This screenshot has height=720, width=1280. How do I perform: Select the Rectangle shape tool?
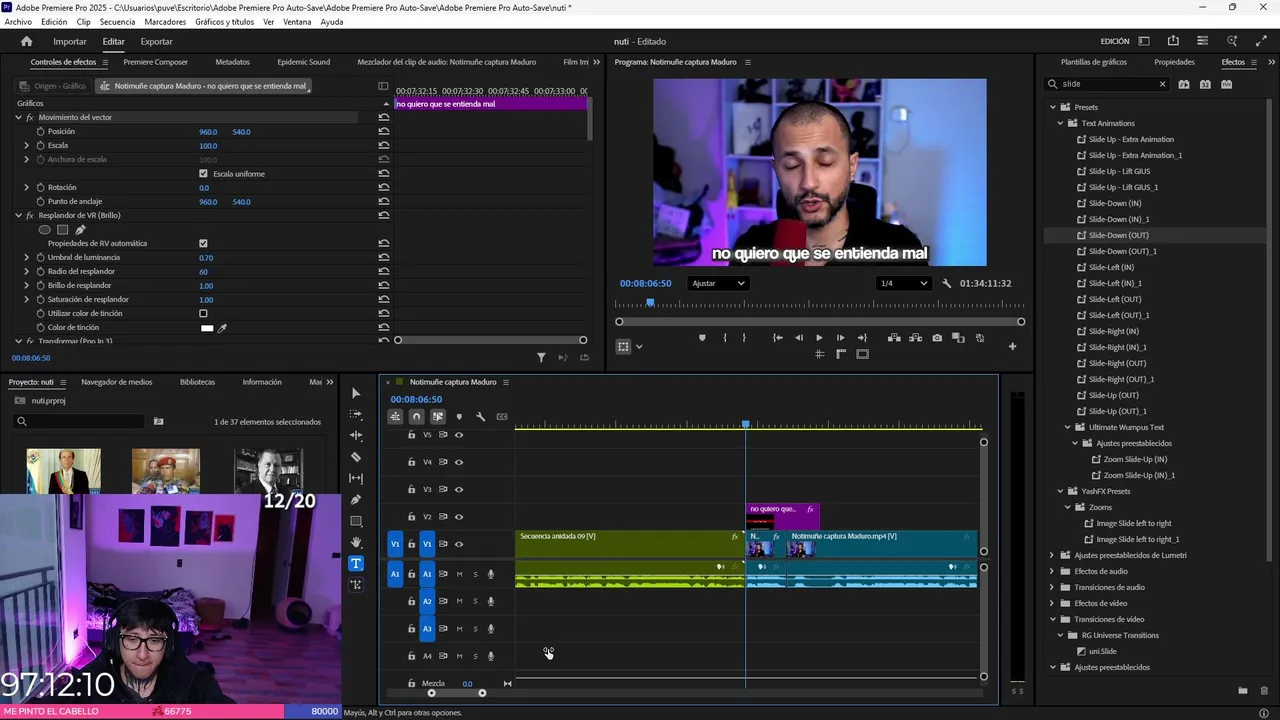coord(356,521)
